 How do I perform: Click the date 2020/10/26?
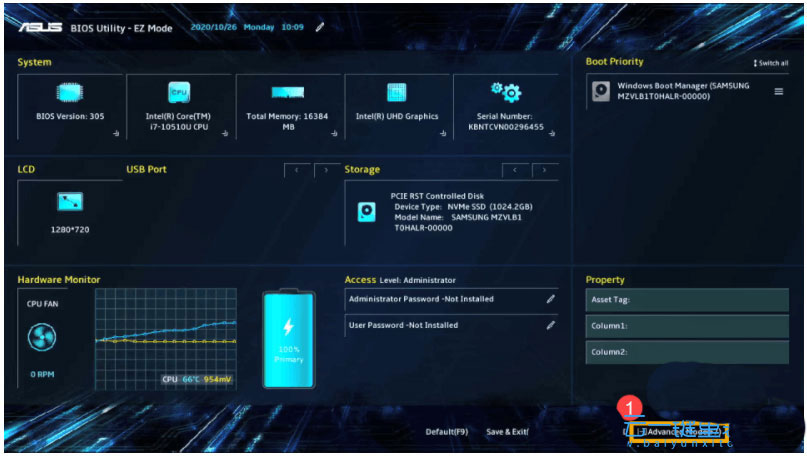pos(214,27)
